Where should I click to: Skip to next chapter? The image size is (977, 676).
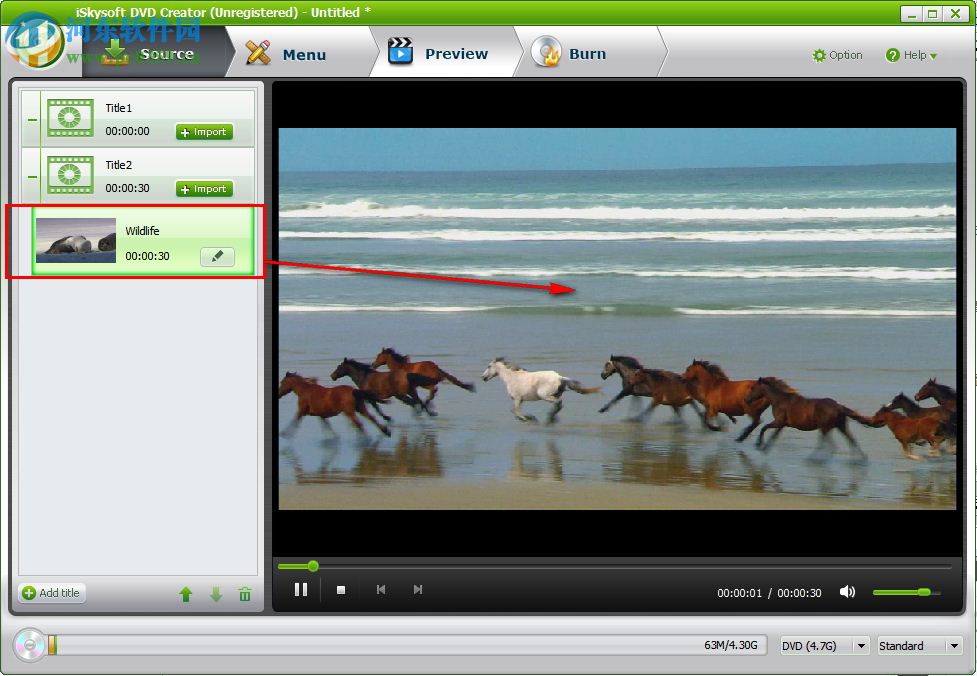point(418,590)
